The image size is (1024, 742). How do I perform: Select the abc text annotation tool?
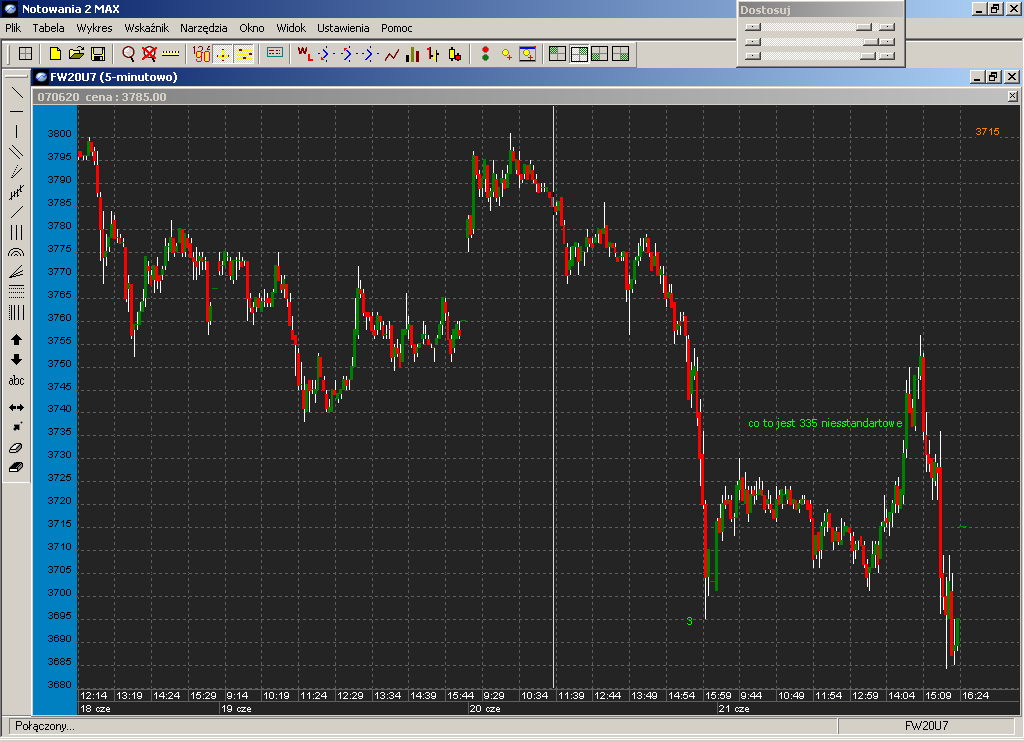point(16,381)
